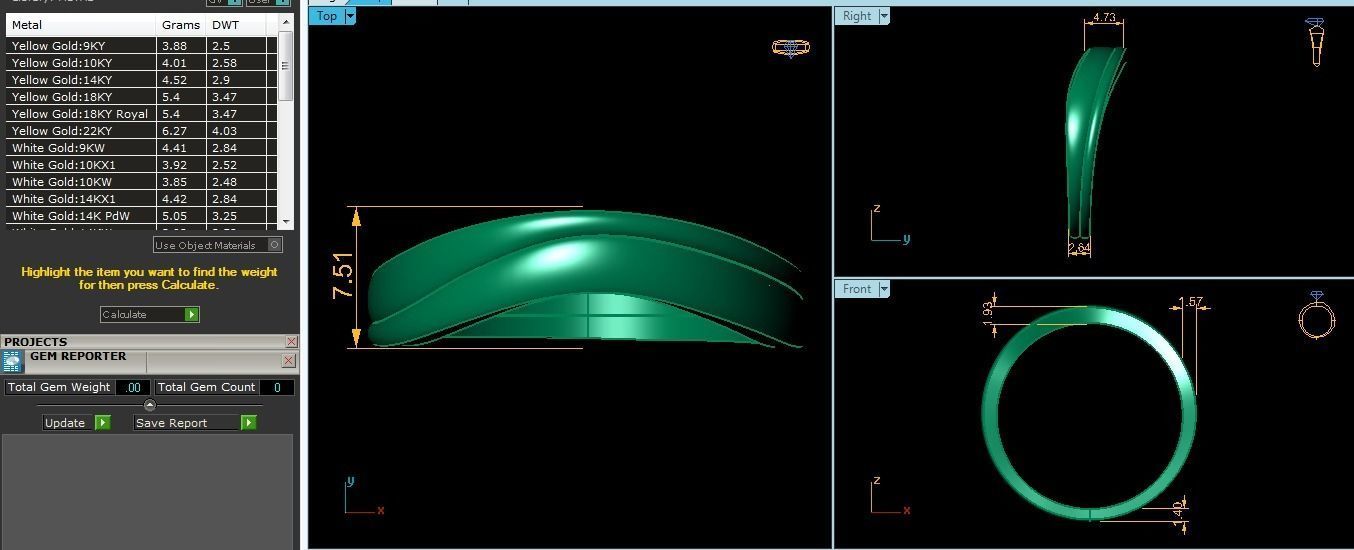The height and width of the screenshot is (550, 1354).
Task: Toggle the Use Object Materials option
Action: [x=275, y=245]
